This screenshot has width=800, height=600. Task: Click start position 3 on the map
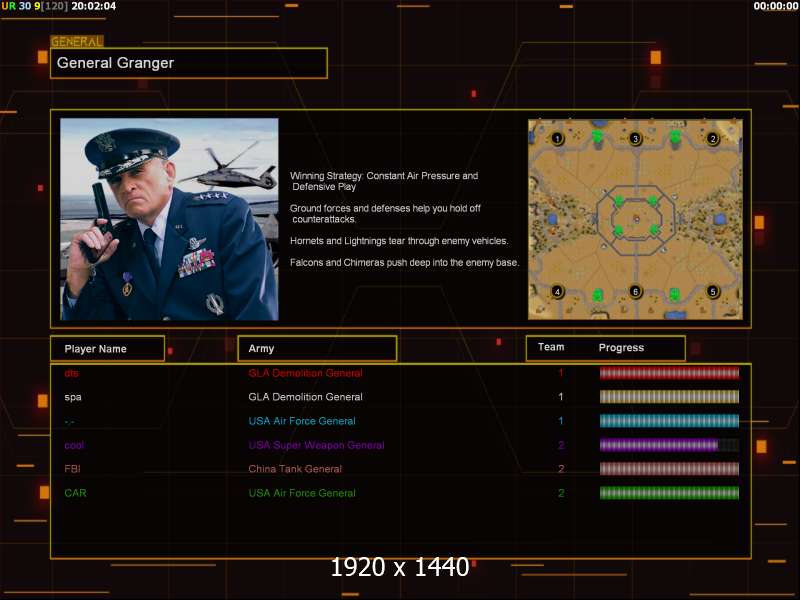point(635,138)
